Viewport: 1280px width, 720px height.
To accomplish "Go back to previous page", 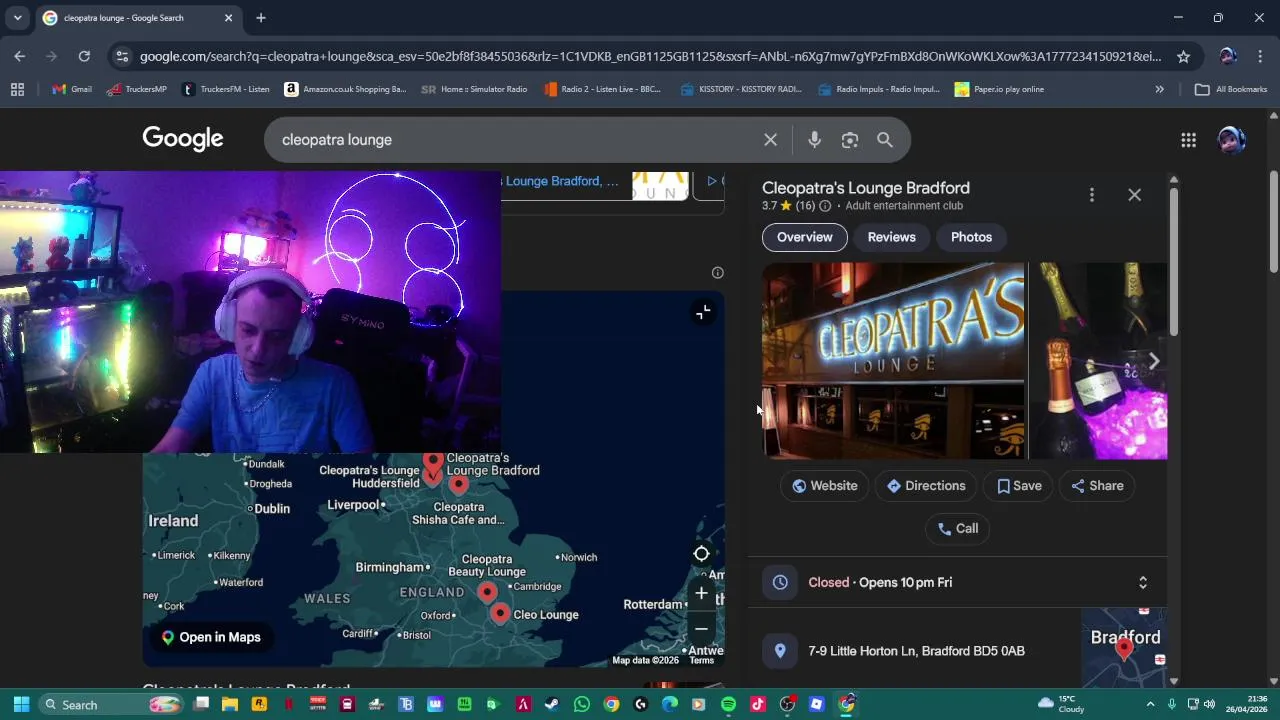I will tap(20, 57).
